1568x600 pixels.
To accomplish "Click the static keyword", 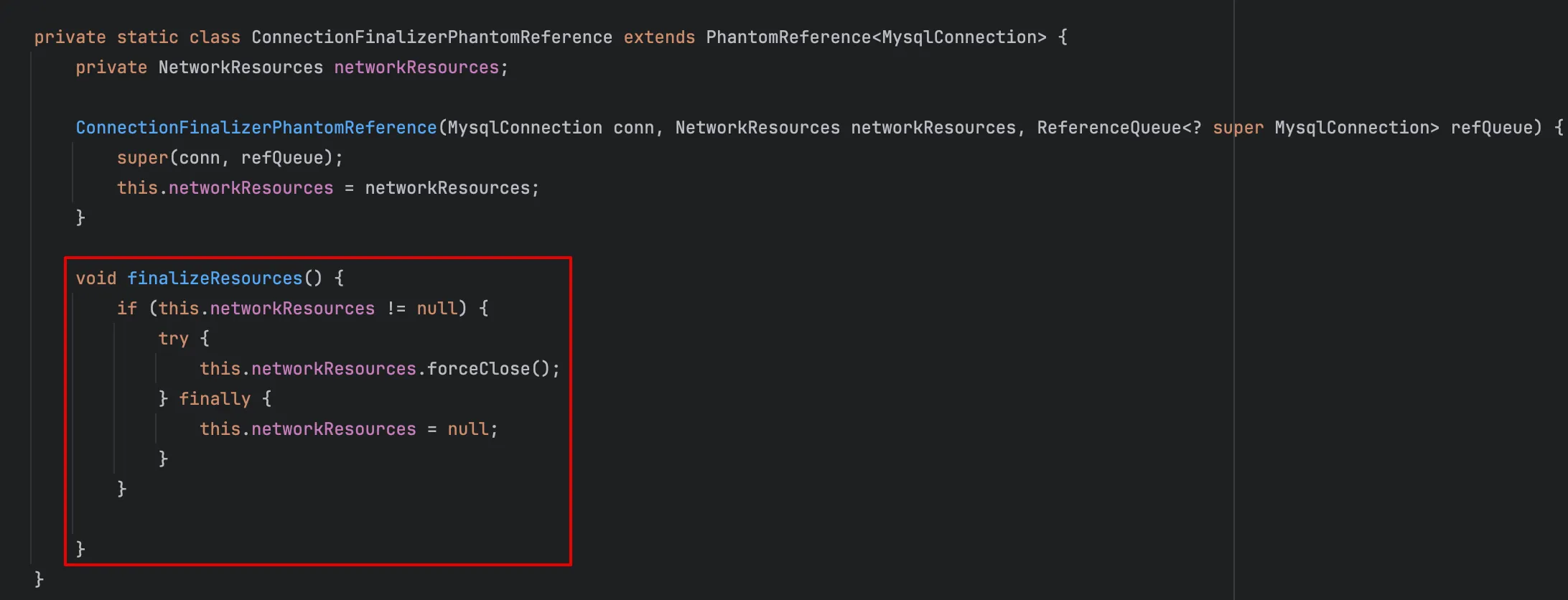I will click(x=148, y=37).
